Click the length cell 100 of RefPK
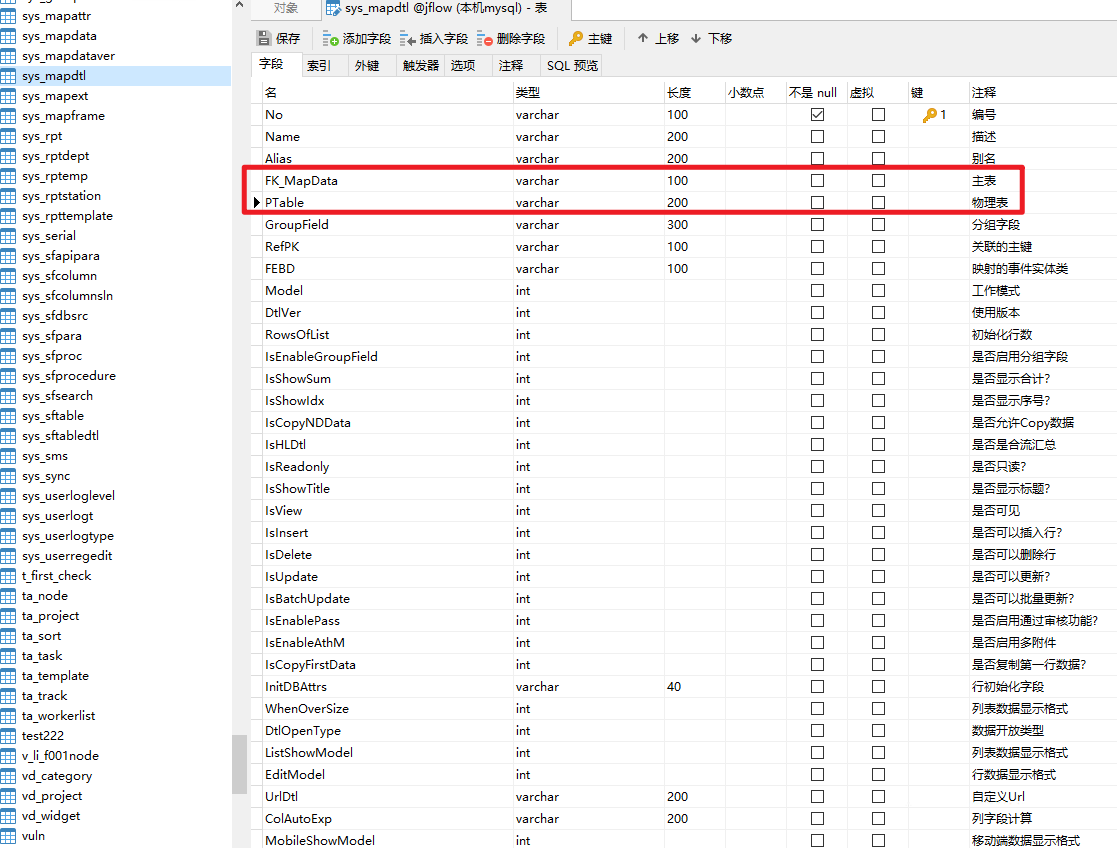This screenshot has width=1117, height=848. [695, 247]
